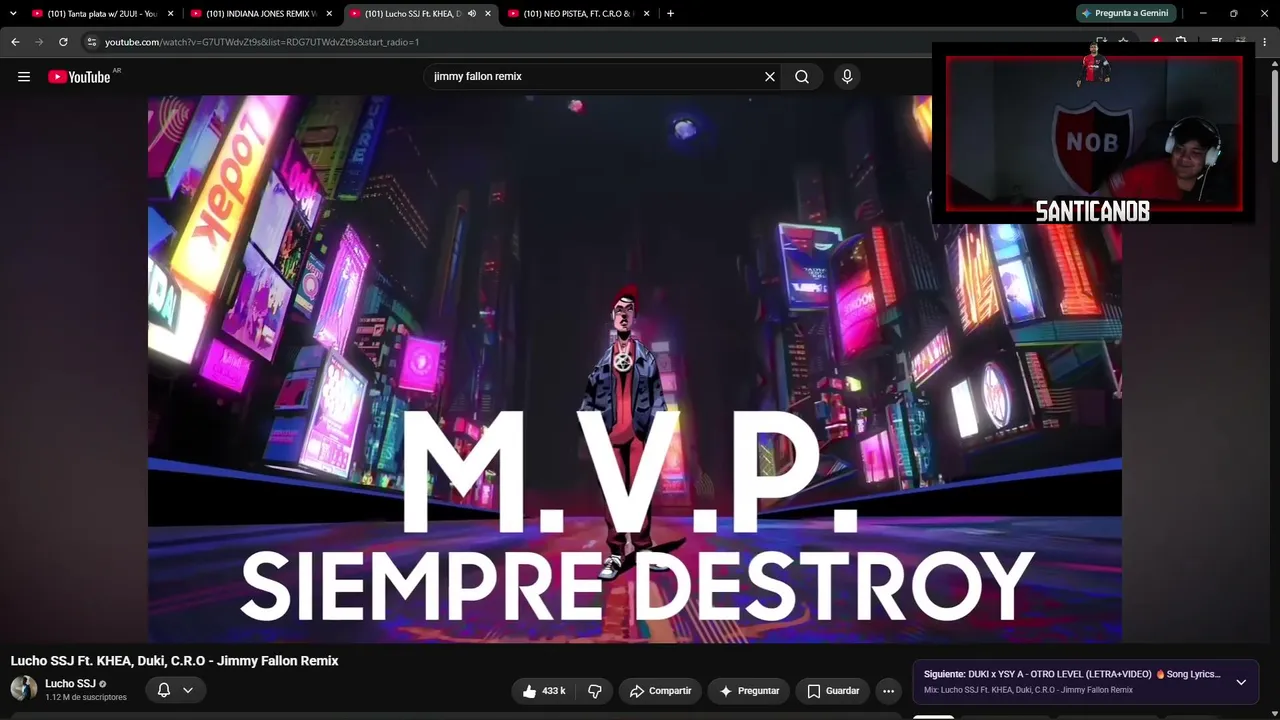
Task: Restore down the Chrome window
Action: point(1234,13)
